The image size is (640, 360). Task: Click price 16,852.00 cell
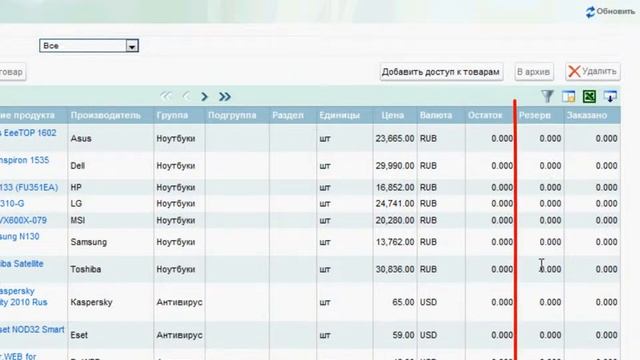coord(395,188)
